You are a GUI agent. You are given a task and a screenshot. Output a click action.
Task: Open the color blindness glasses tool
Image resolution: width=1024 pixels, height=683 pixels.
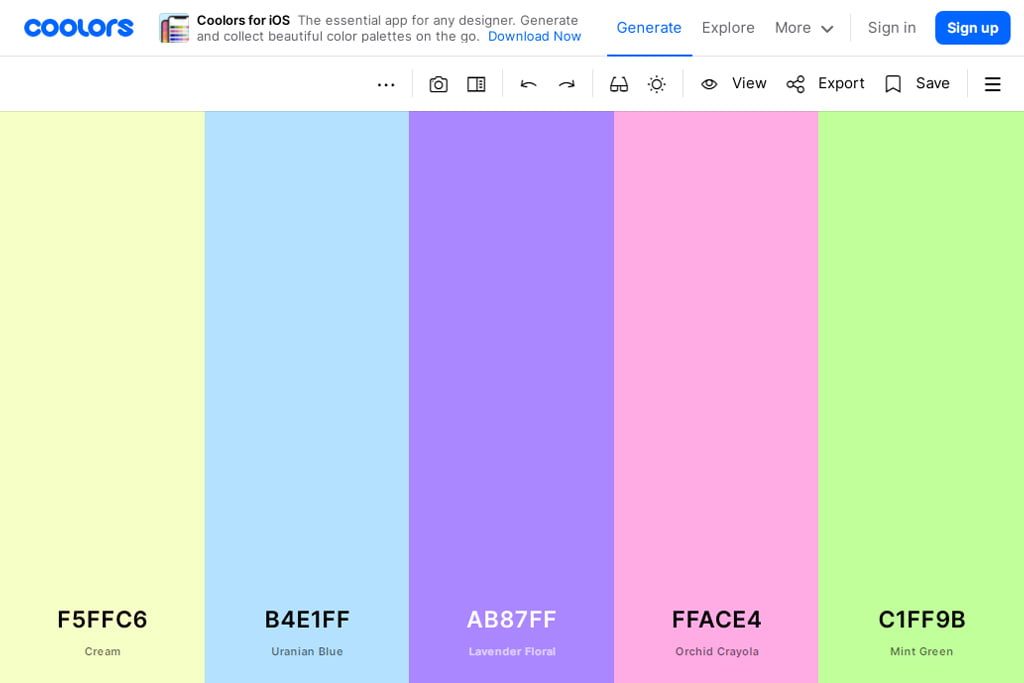tap(619, 84)
